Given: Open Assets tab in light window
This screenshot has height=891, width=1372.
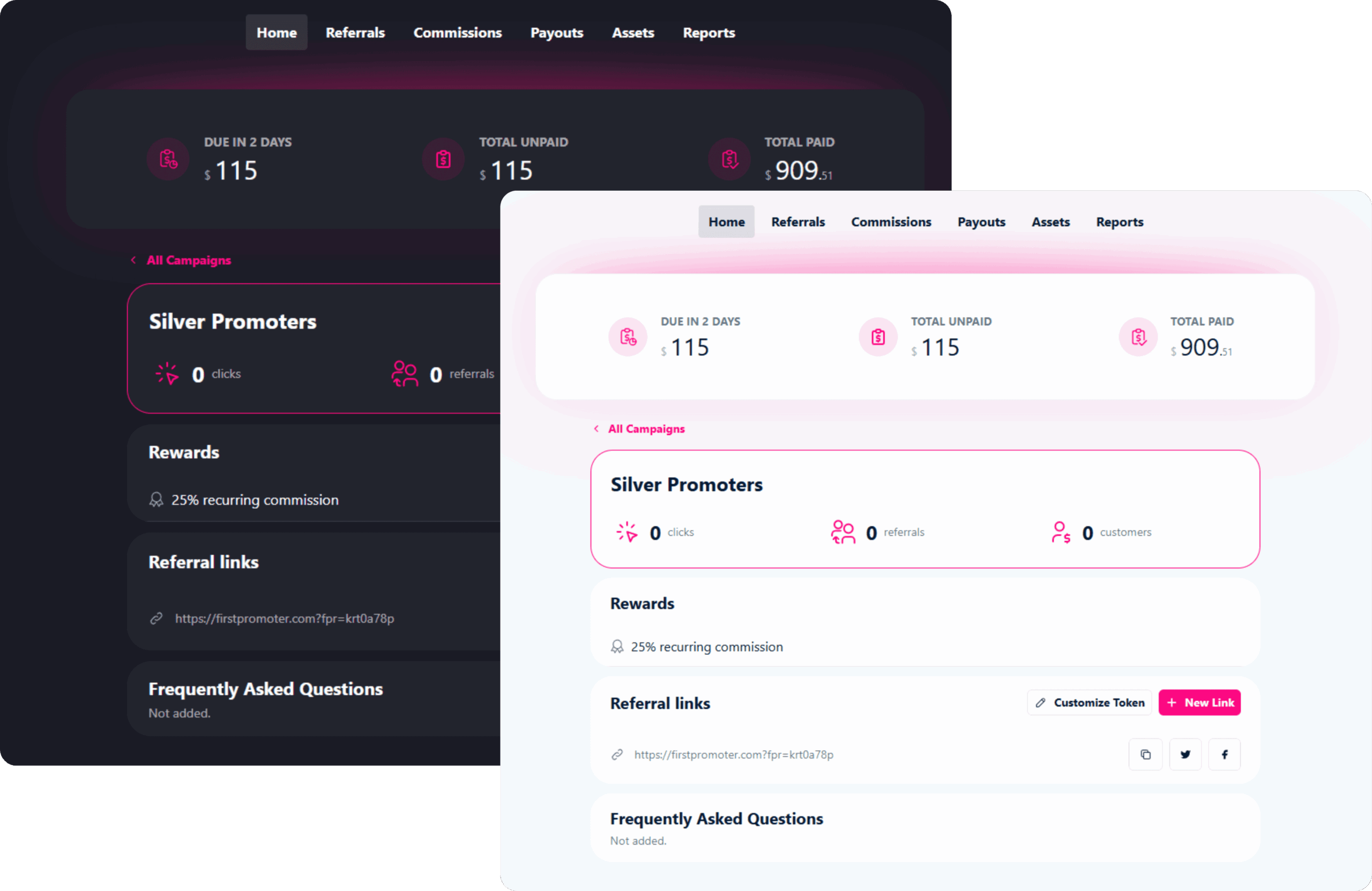Looking at the screenshot, I should click(x=1050, y=222).
